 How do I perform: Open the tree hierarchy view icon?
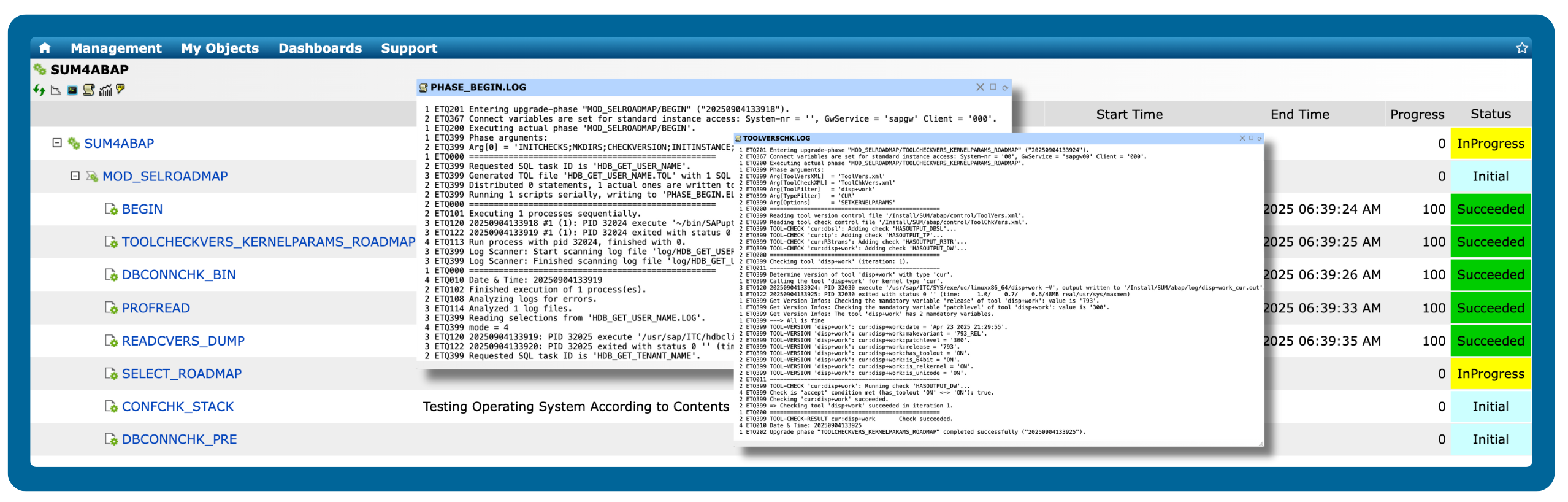pyautogui.click(x=56, y=90)
